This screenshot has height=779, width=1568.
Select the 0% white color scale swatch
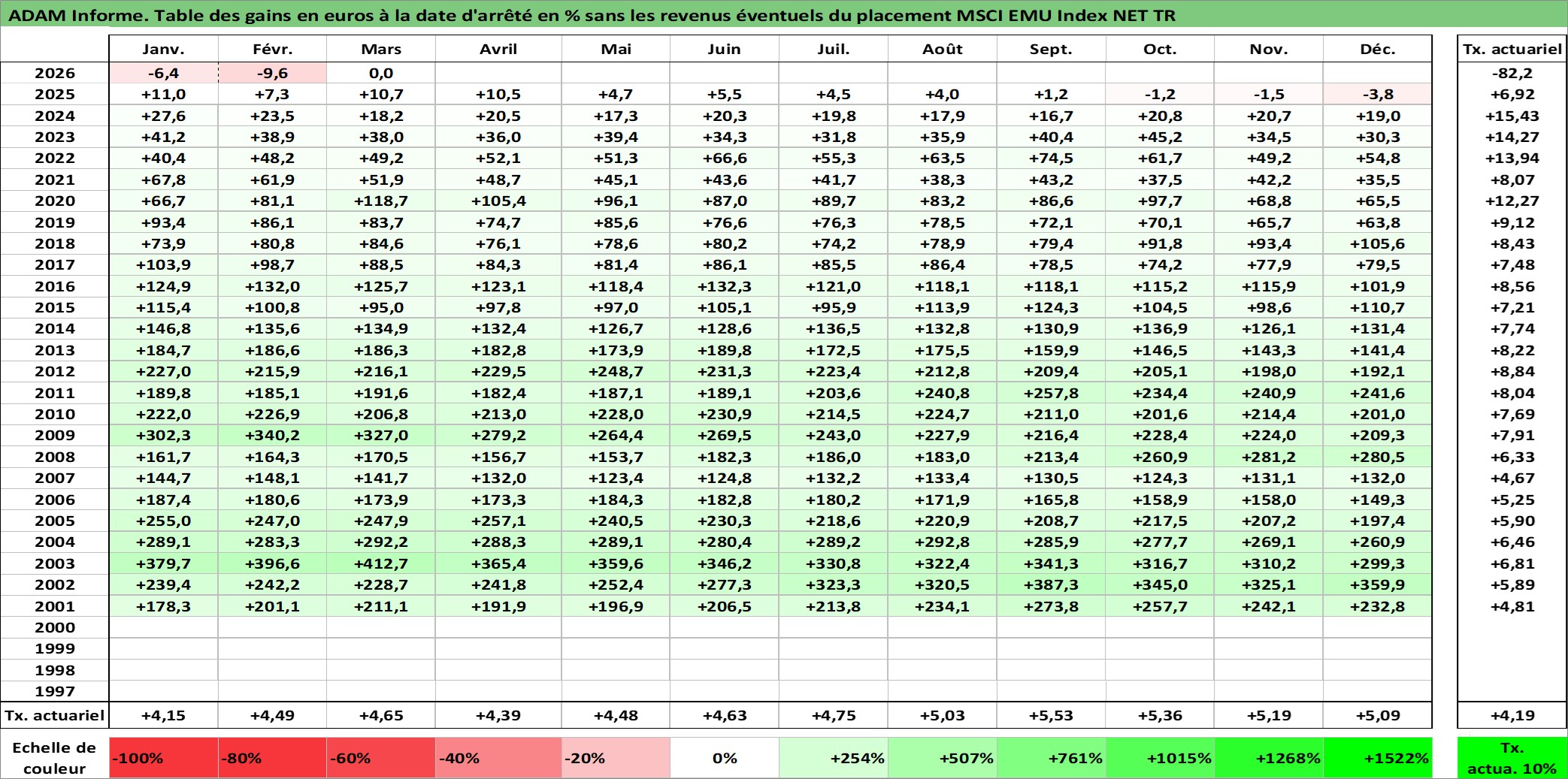[x=725, y=758]
